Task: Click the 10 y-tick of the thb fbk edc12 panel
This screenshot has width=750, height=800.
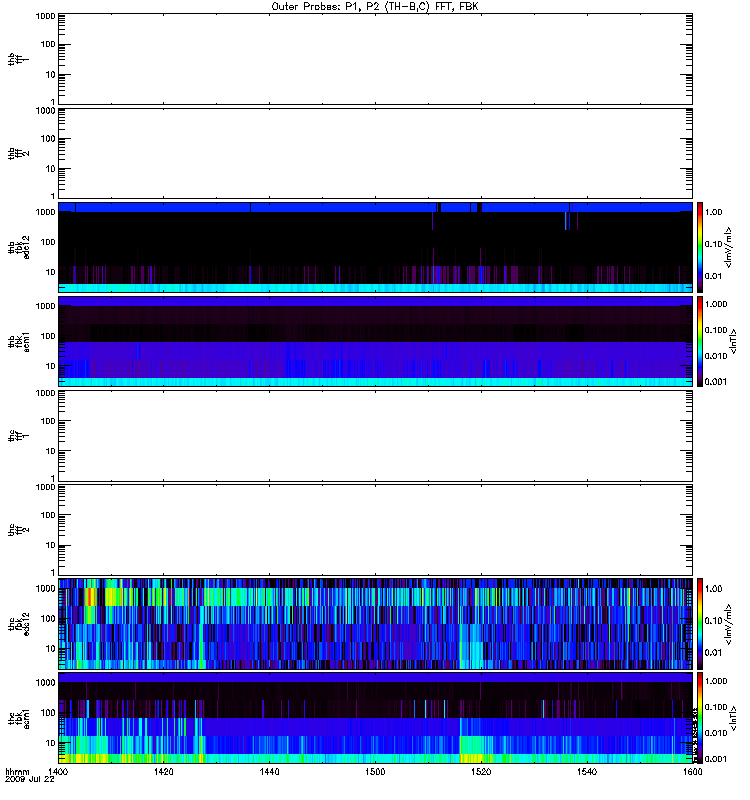Action: pos(51,272)
